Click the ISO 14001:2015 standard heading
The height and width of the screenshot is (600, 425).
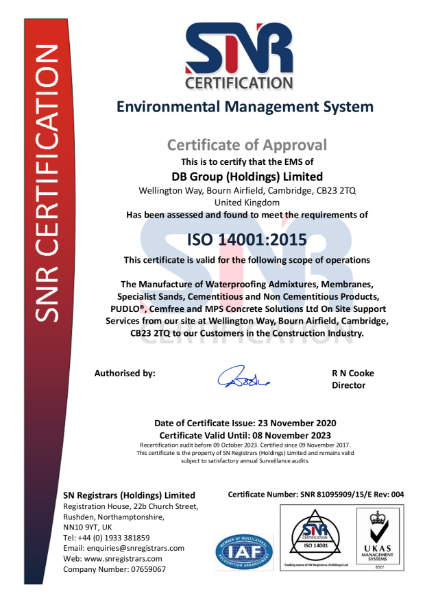click(247, 240)
